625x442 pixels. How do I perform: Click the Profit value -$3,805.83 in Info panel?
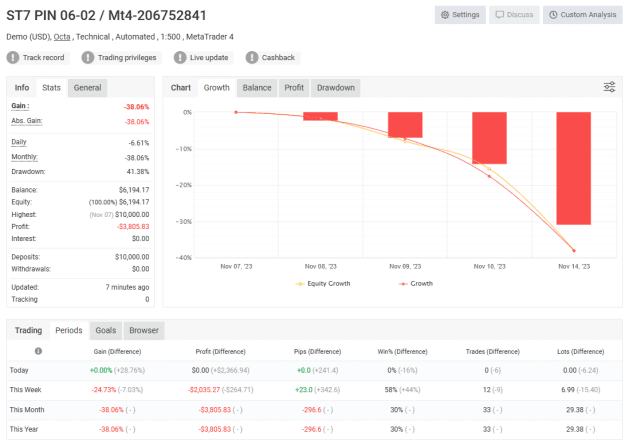(133, 226)
